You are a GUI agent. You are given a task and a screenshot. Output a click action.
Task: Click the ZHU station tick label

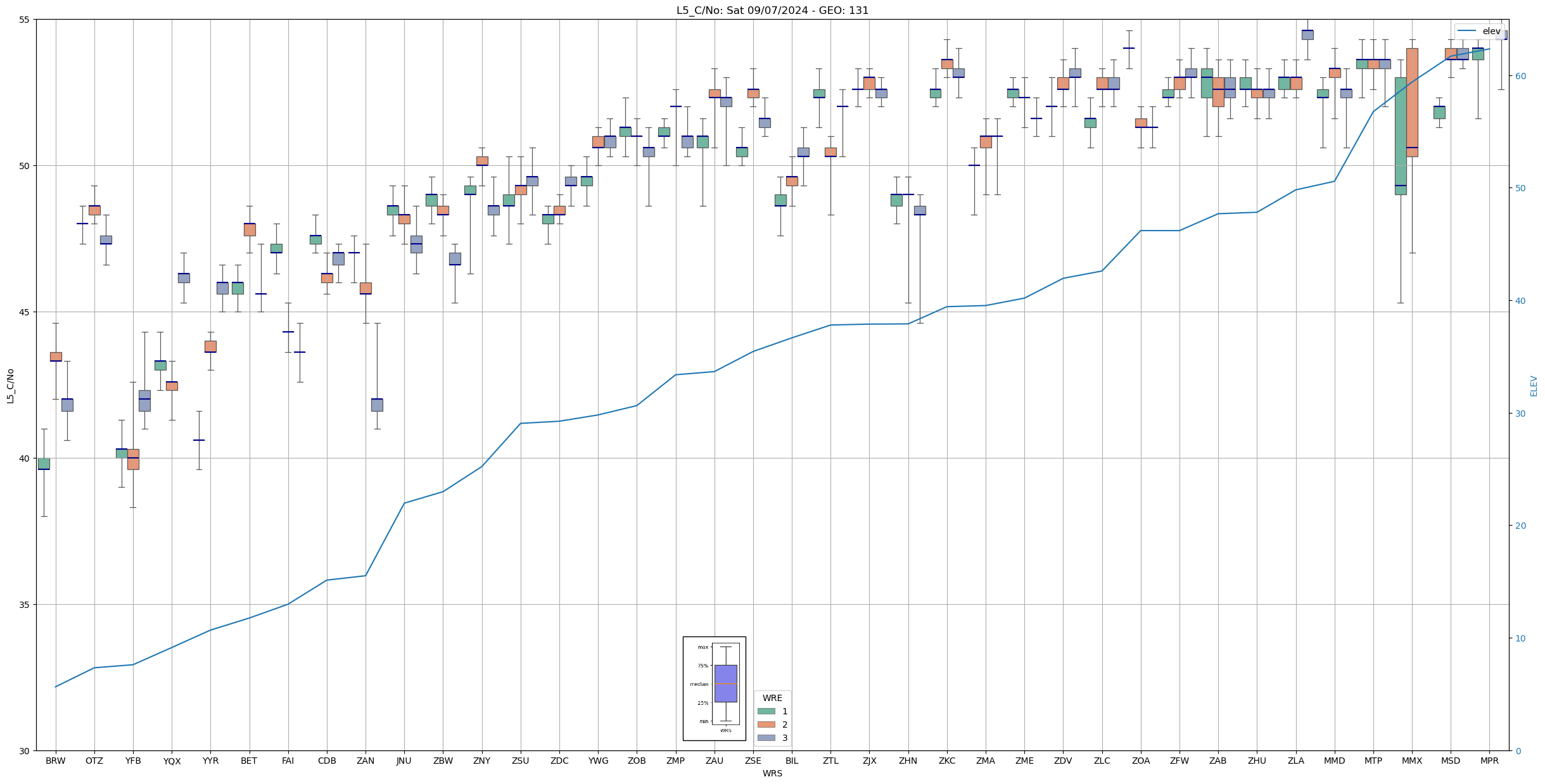1257,761
